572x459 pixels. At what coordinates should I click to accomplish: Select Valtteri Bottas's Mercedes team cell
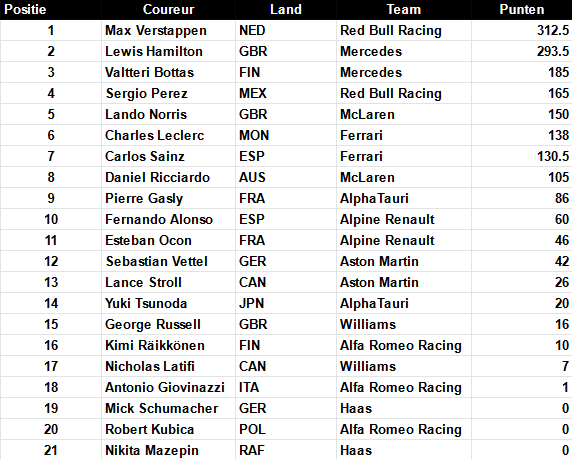(404, 72)
